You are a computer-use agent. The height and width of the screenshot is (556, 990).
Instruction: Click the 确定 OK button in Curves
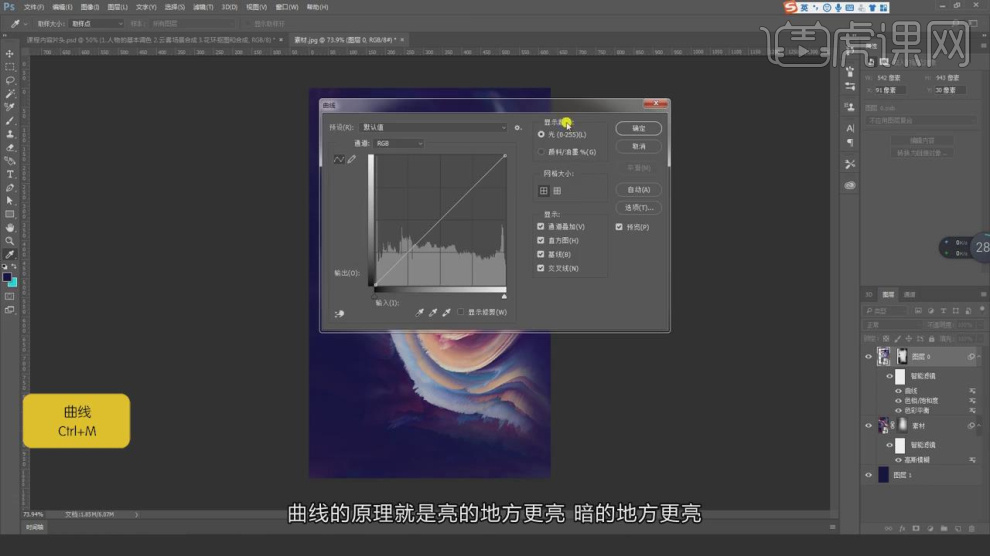(x=638, y=128)
